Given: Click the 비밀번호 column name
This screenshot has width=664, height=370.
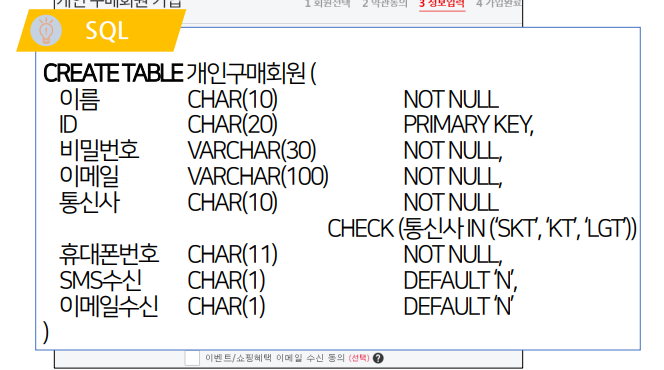Looking at the screenshot, I should tap(99, 150).
